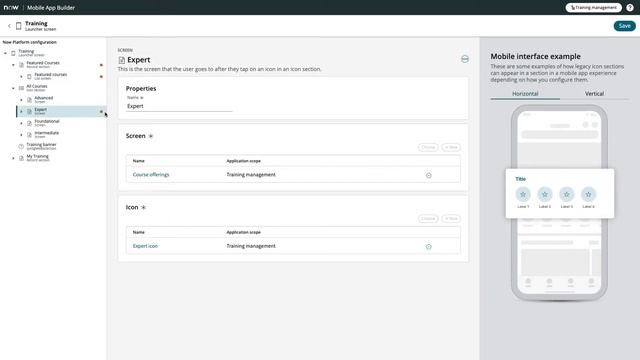The height and width of the screenshot is (360, 640).
Task: Open the help question mark icon
Action: tap(630, 7)
